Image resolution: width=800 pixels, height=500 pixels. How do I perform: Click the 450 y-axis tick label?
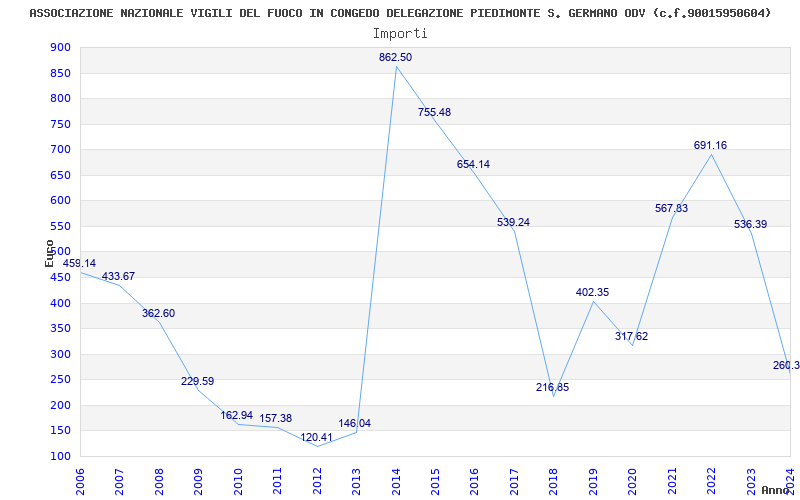tap(60, 278)
